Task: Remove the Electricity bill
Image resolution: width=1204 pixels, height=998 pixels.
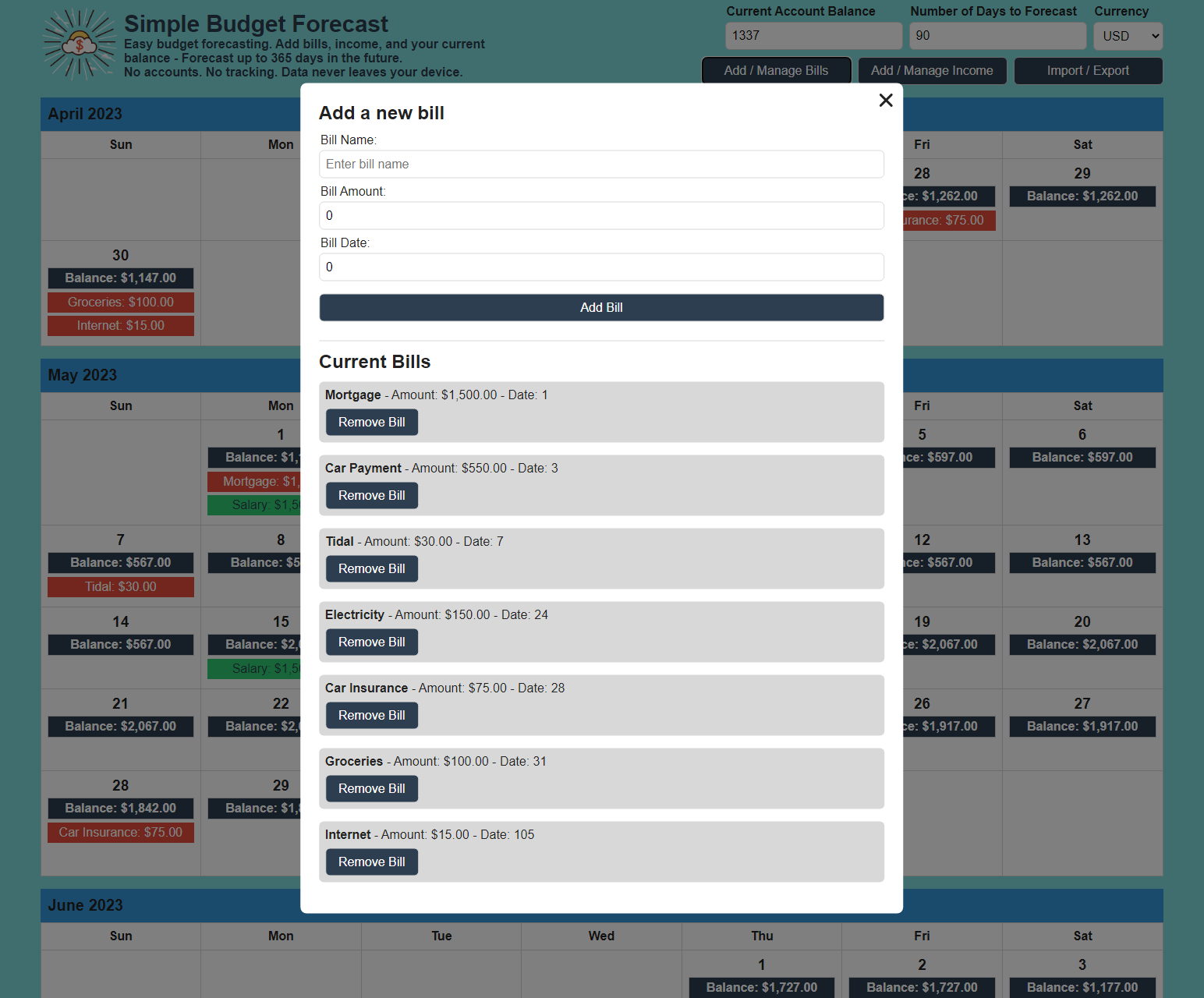Action: (x=372, y=642)
